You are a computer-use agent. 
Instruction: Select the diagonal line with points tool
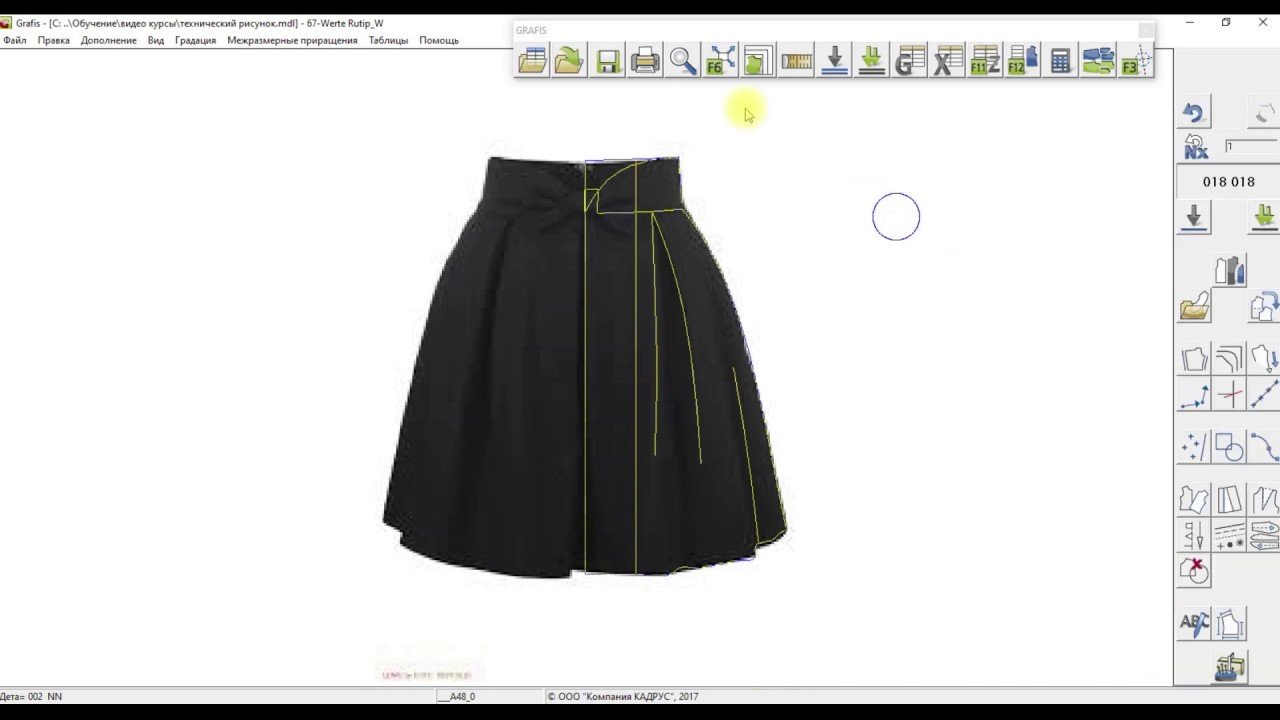(1265, 394)
